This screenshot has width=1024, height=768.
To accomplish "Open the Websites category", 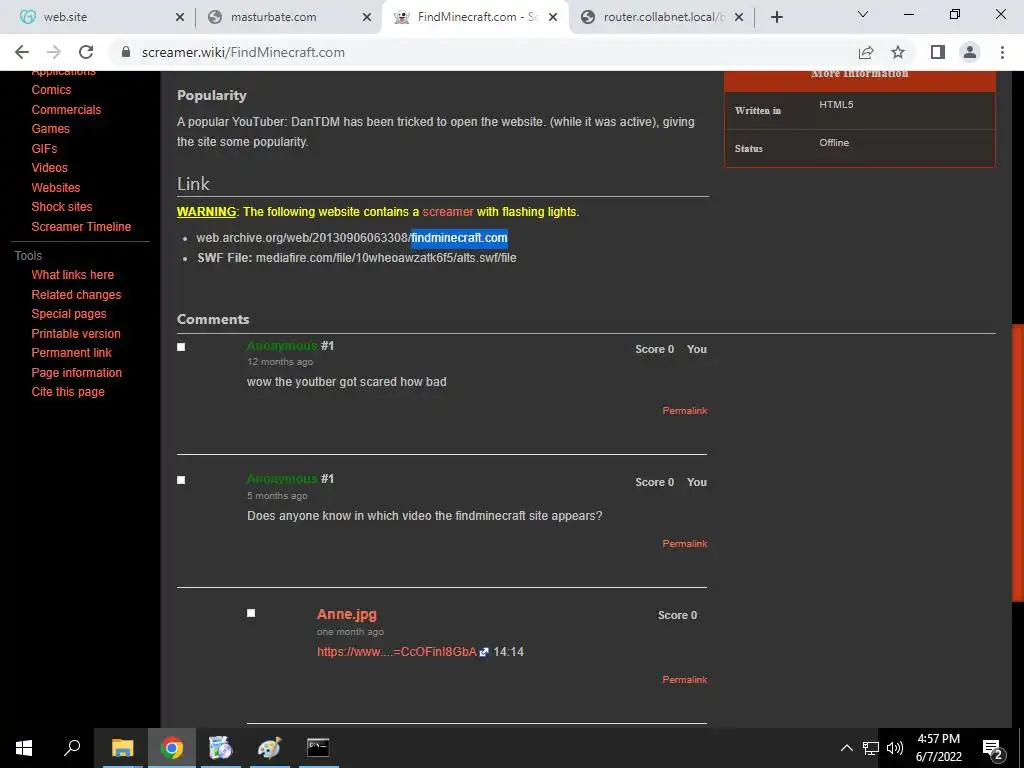I will [56, 187].
